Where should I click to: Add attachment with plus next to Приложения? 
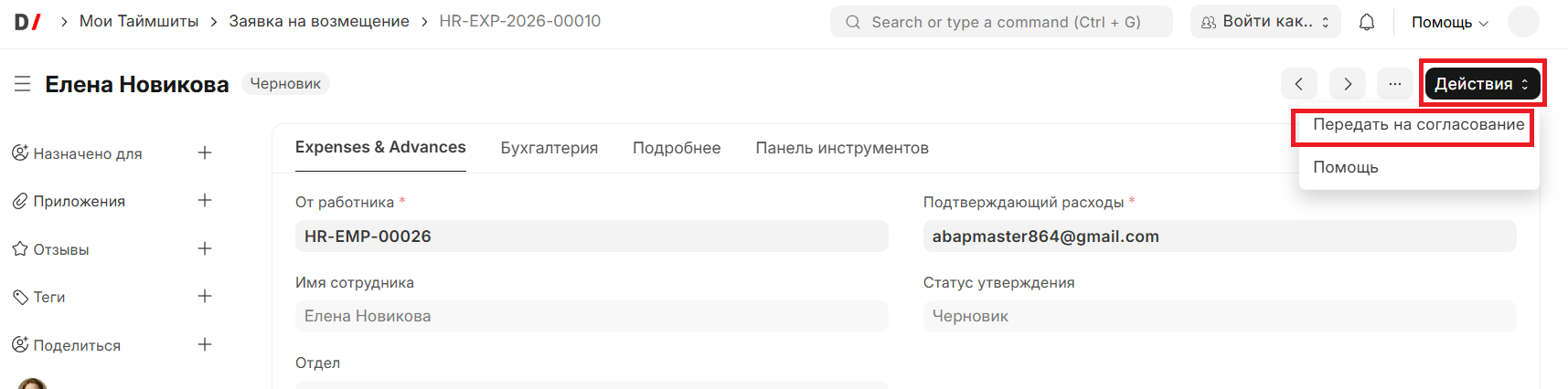coord(205,200)
